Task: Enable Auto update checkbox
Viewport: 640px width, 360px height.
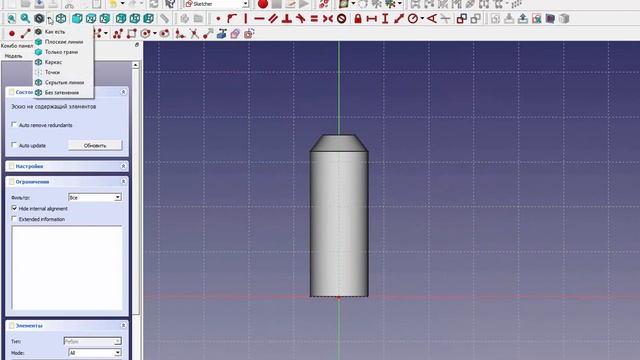Action: (x=14, y=145)
